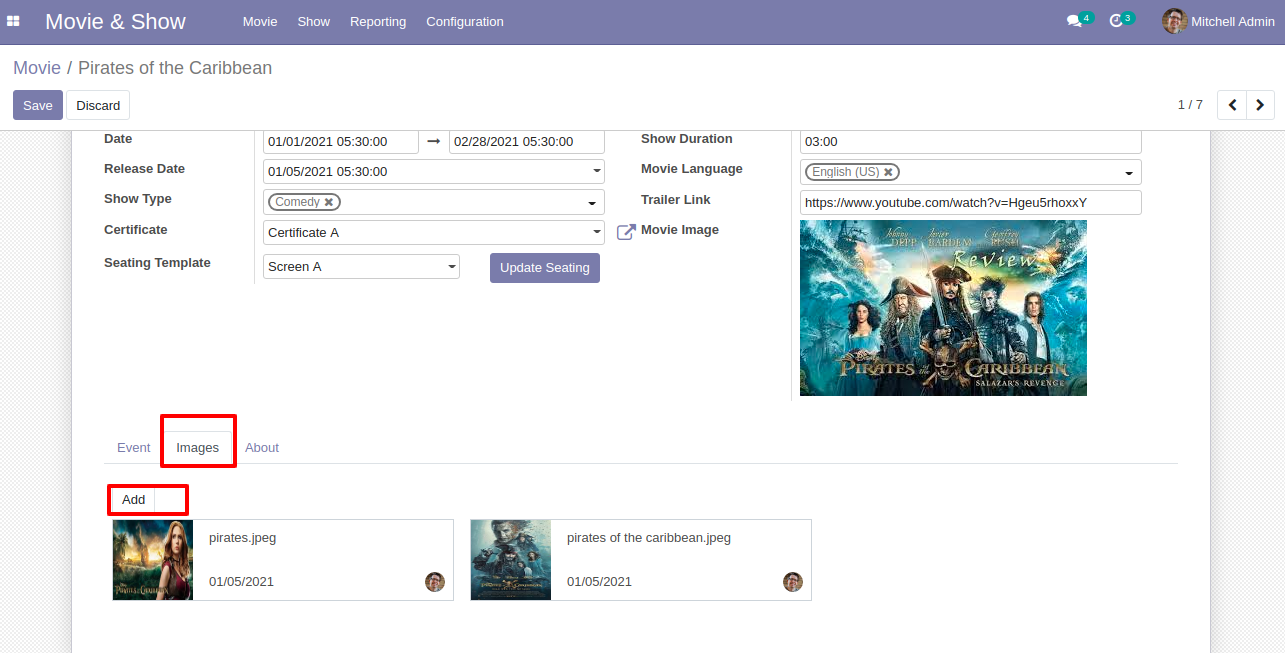This screenshot has height=653, width=1285.
Task: Open the Certificate dropdown
Action: [x=434, y=233]
